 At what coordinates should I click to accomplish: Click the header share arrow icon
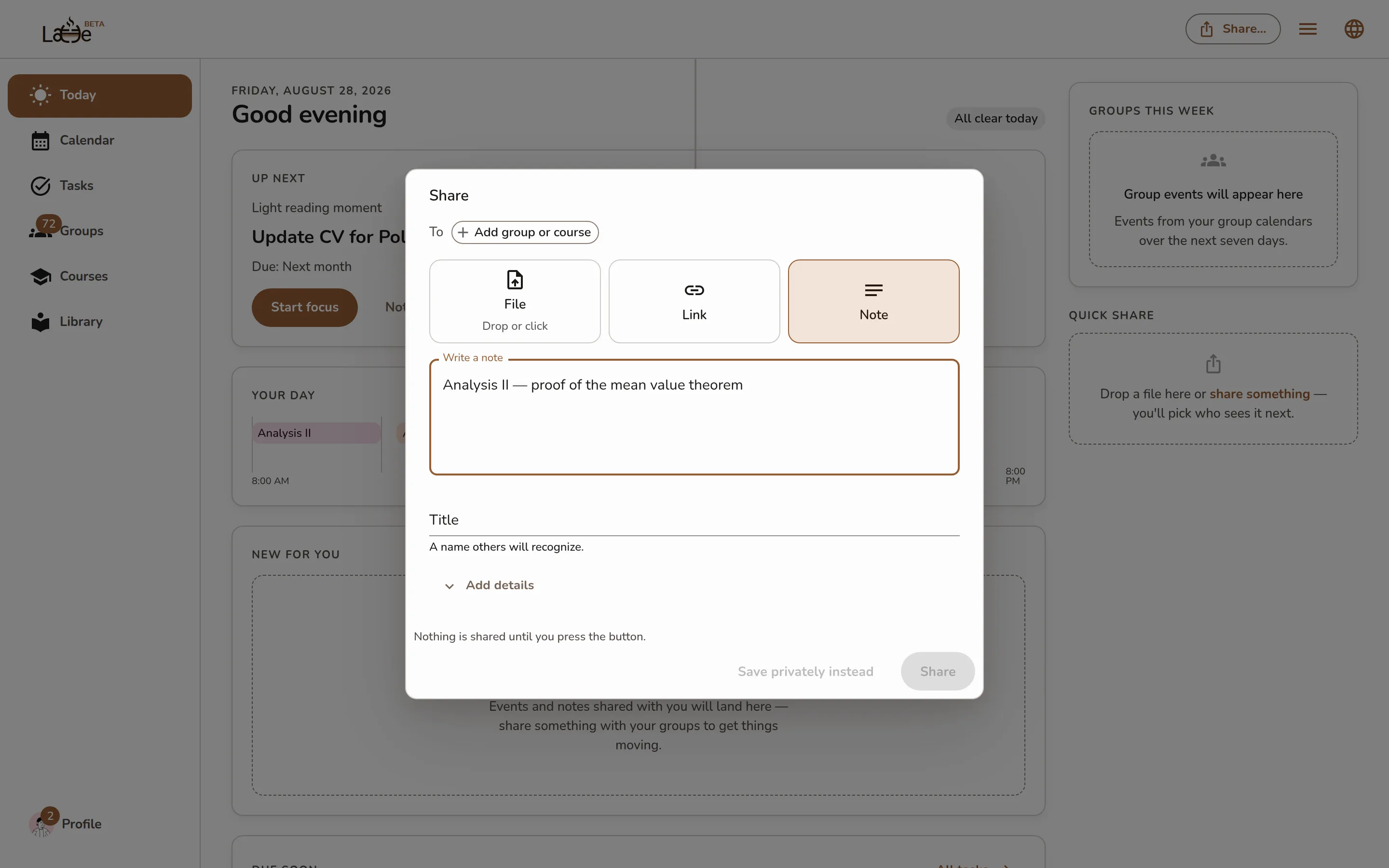click(1207, 29)
